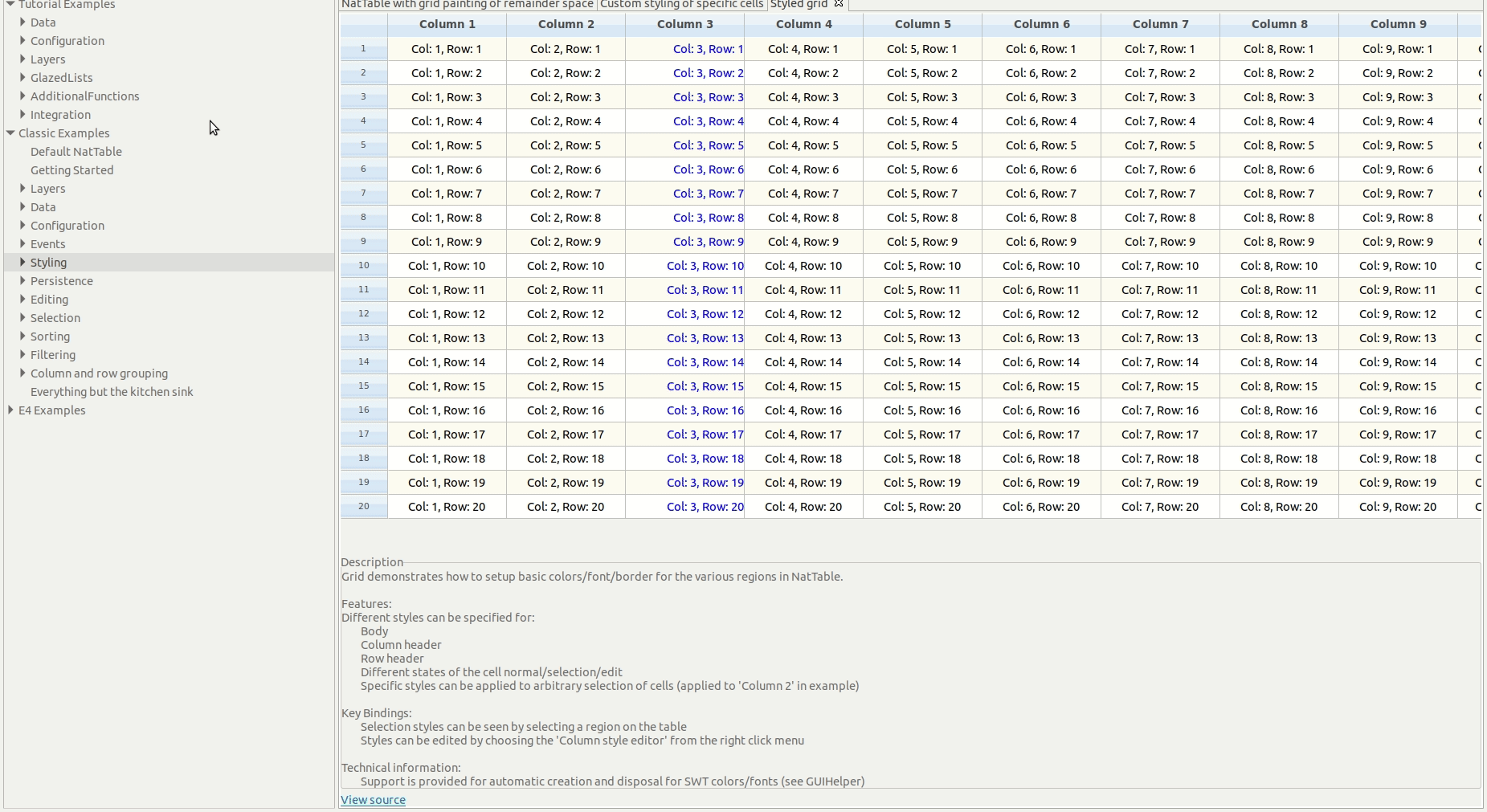Expand the Persistence node arrow
1487x812 pixels.
coord(22,281)
